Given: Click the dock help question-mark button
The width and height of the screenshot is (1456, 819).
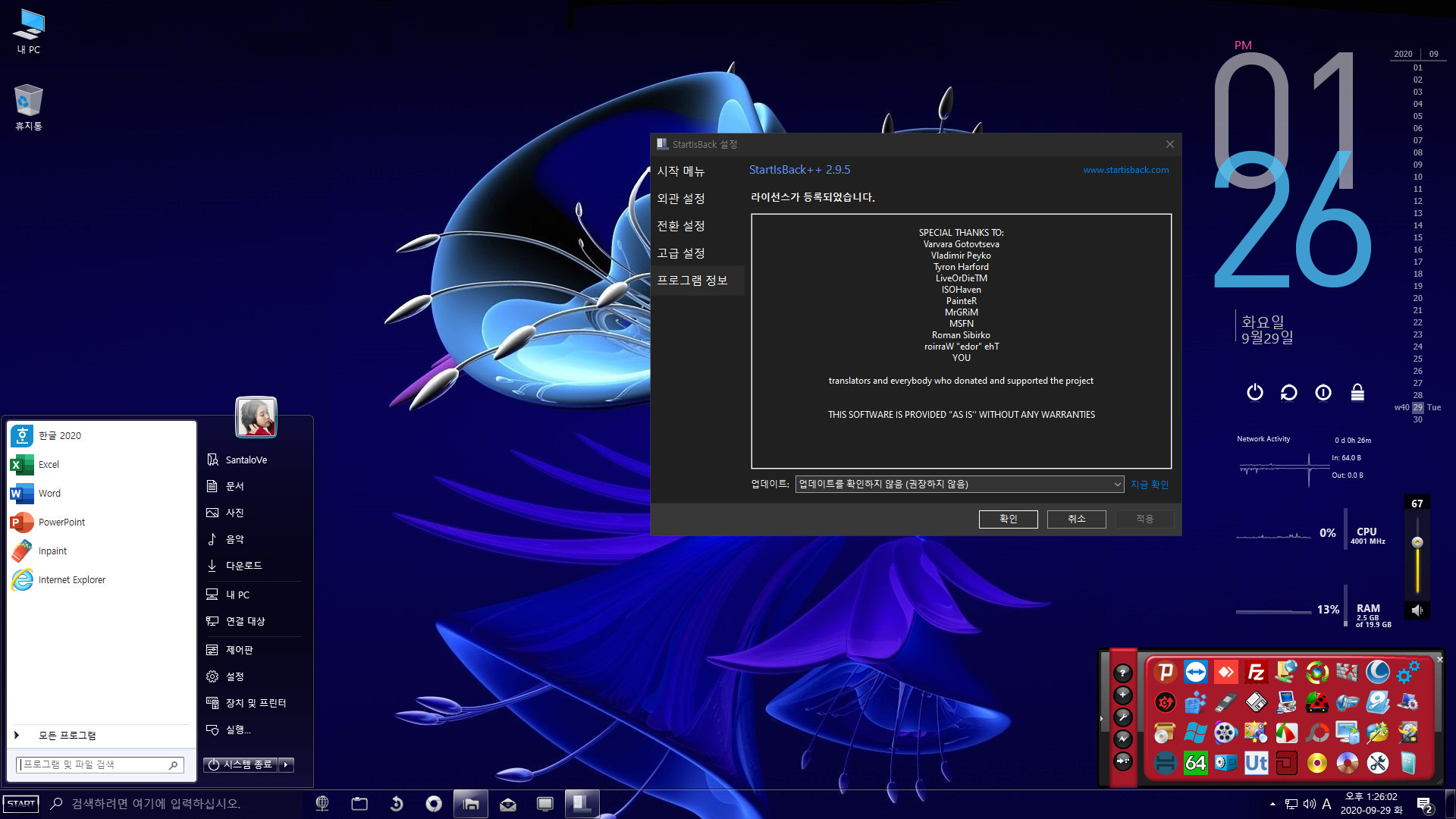Looking at the screenshot, I should click(x=1123, y=673).
